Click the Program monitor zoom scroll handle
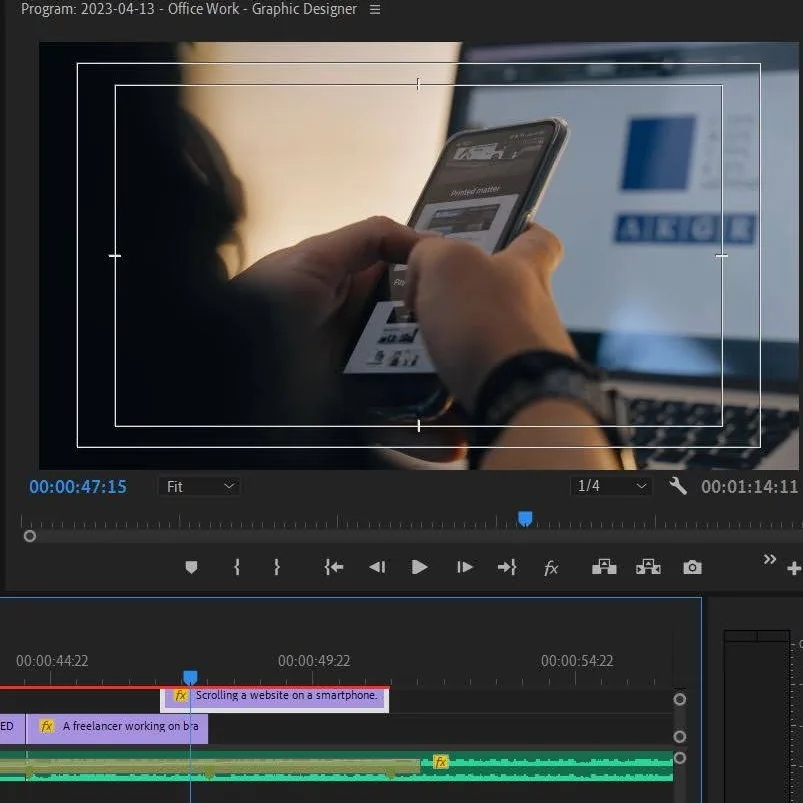The width and height of the screenshot is (803, 803). pos(30,536)
